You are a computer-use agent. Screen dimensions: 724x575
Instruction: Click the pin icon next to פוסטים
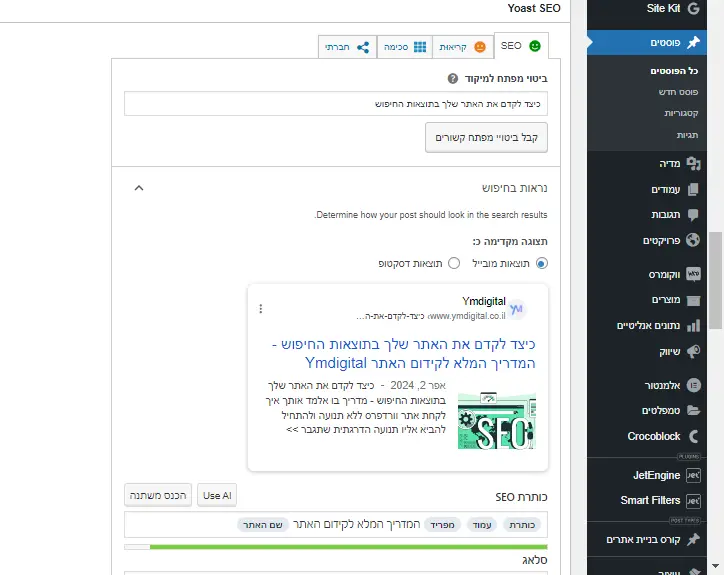pos(694,42)
